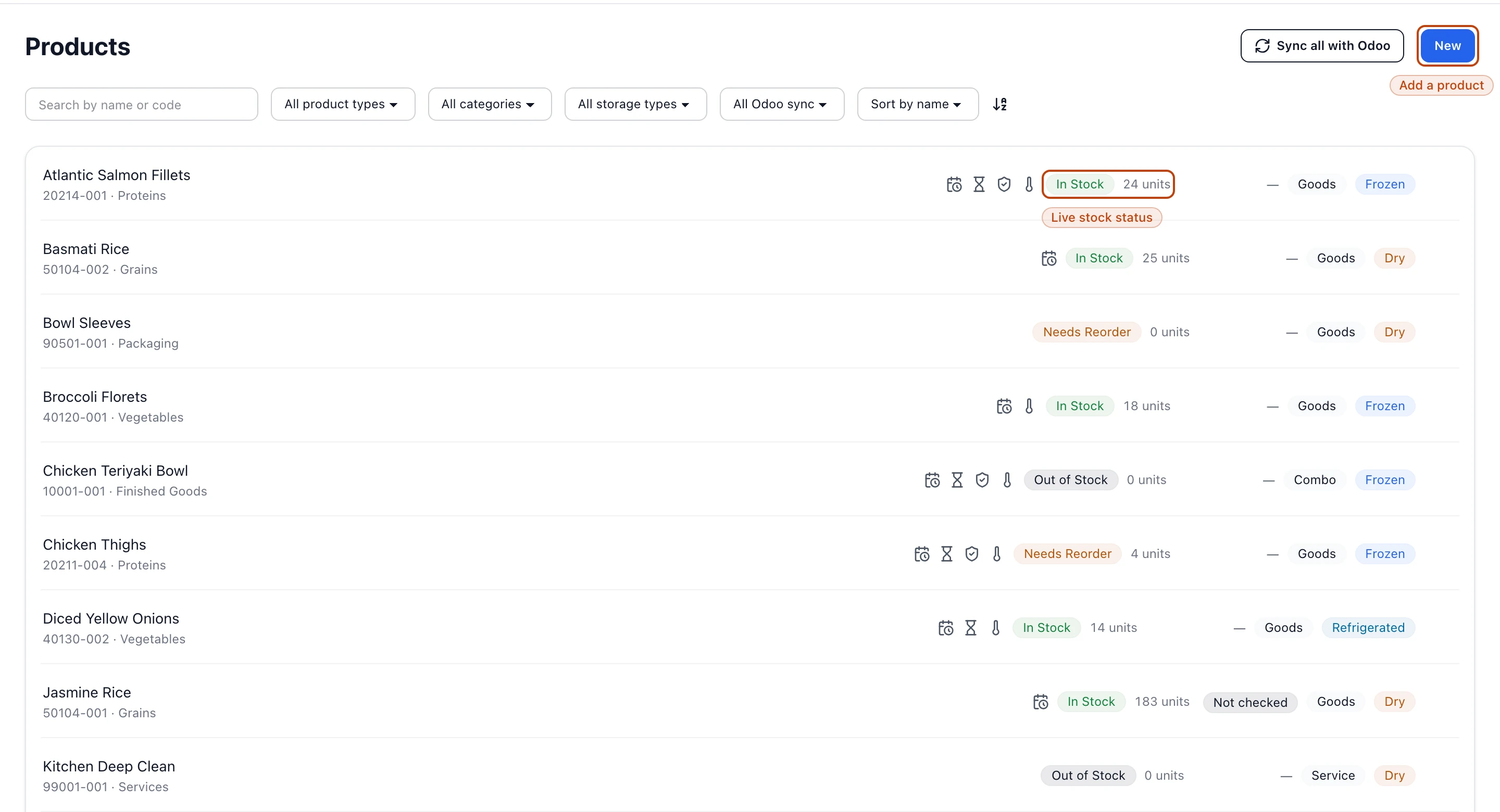This screenshot has height=812, width=1500.
Task: Click '4 units' on Chicken Thighs
Action: tap(1150, 554)
